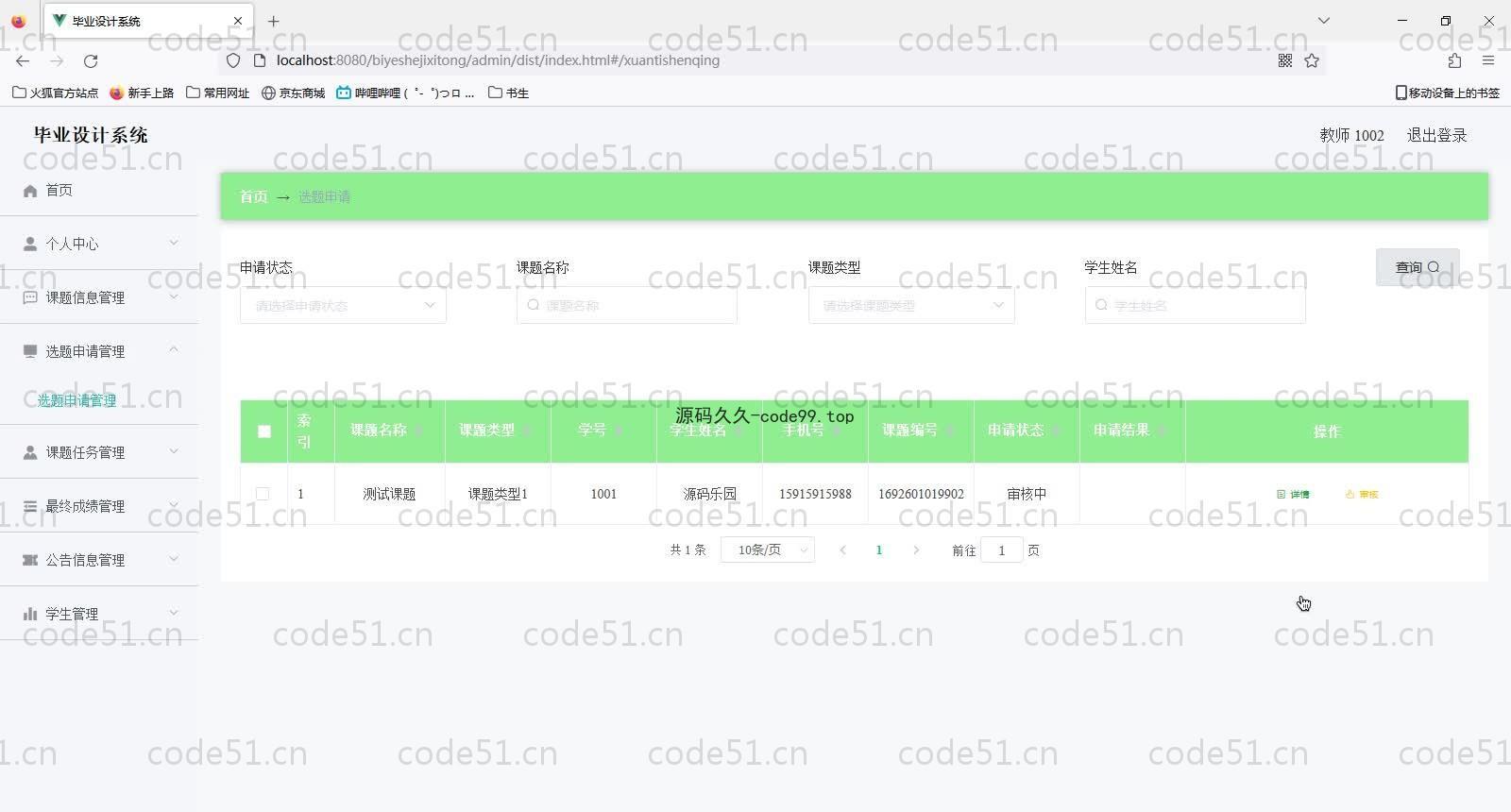Open the QR code icon in address bar
The width and height of the screenshot is (1511, 812).
[x=1285, y=60]
